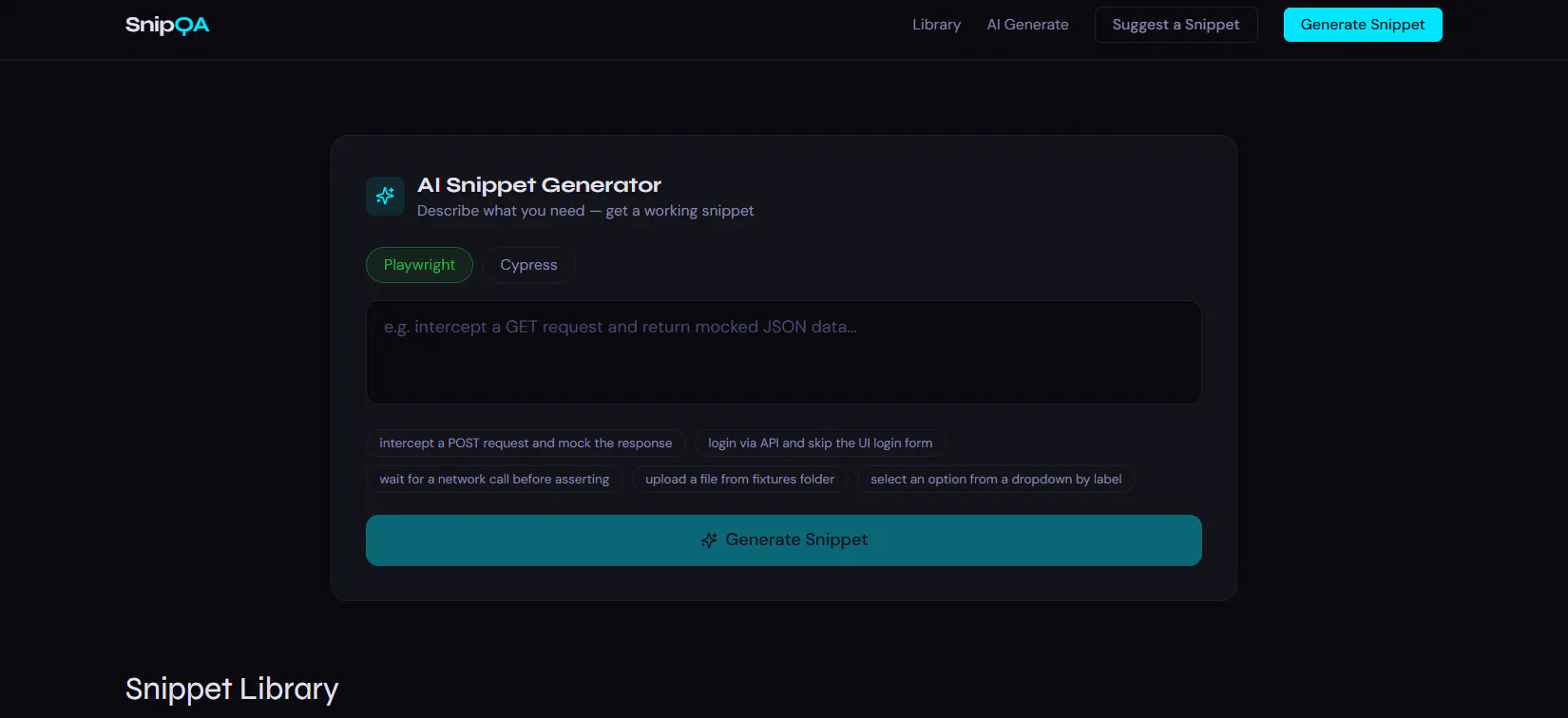Click the 'Describe what you need' subtitle

(585, 211)
